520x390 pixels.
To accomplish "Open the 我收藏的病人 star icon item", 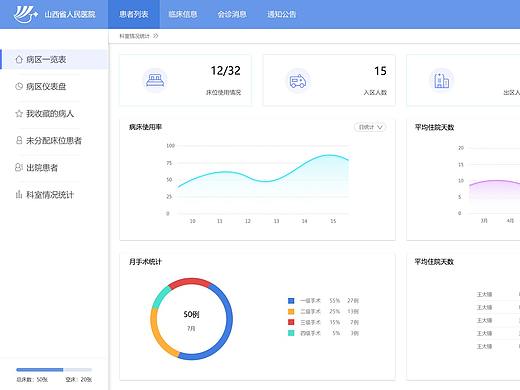I will click(x=19, y=113).
